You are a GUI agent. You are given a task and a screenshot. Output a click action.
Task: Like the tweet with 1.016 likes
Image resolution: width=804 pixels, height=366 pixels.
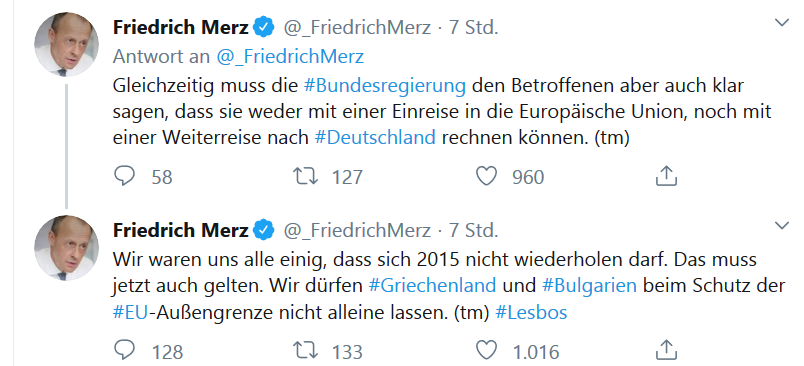pyautogui.click(x=486, y=351)
